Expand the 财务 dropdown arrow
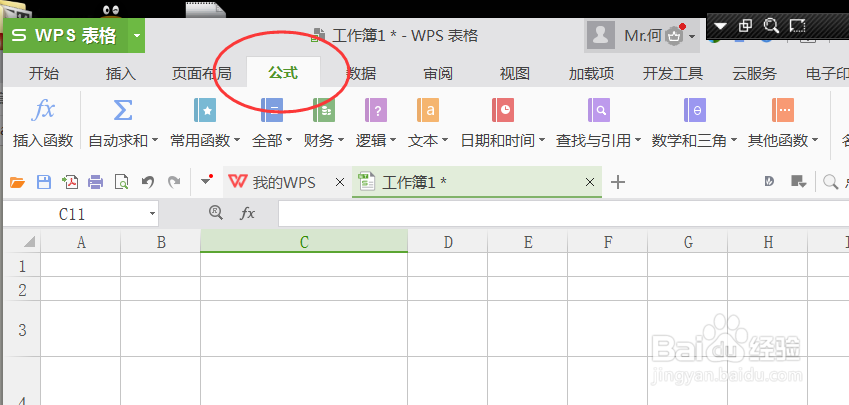This screenshot has height=405, width=849. click(x=341, y=141)
